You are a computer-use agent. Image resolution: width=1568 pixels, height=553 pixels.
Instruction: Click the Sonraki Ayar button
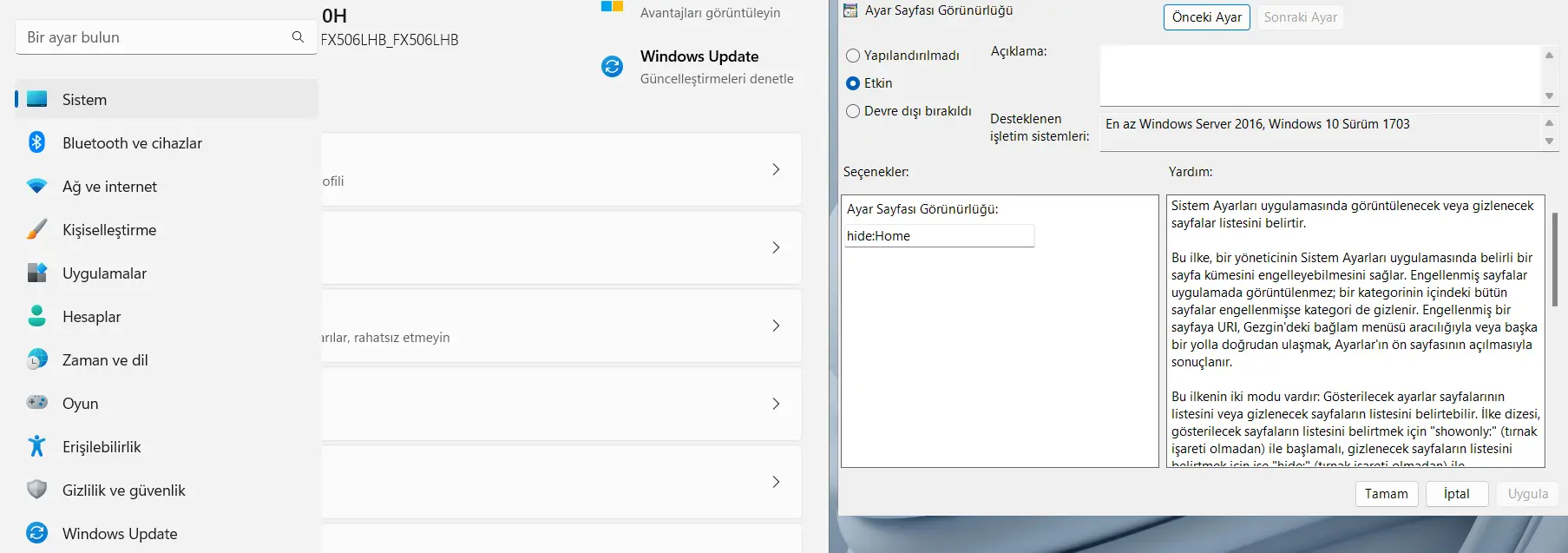(1300, 17)
